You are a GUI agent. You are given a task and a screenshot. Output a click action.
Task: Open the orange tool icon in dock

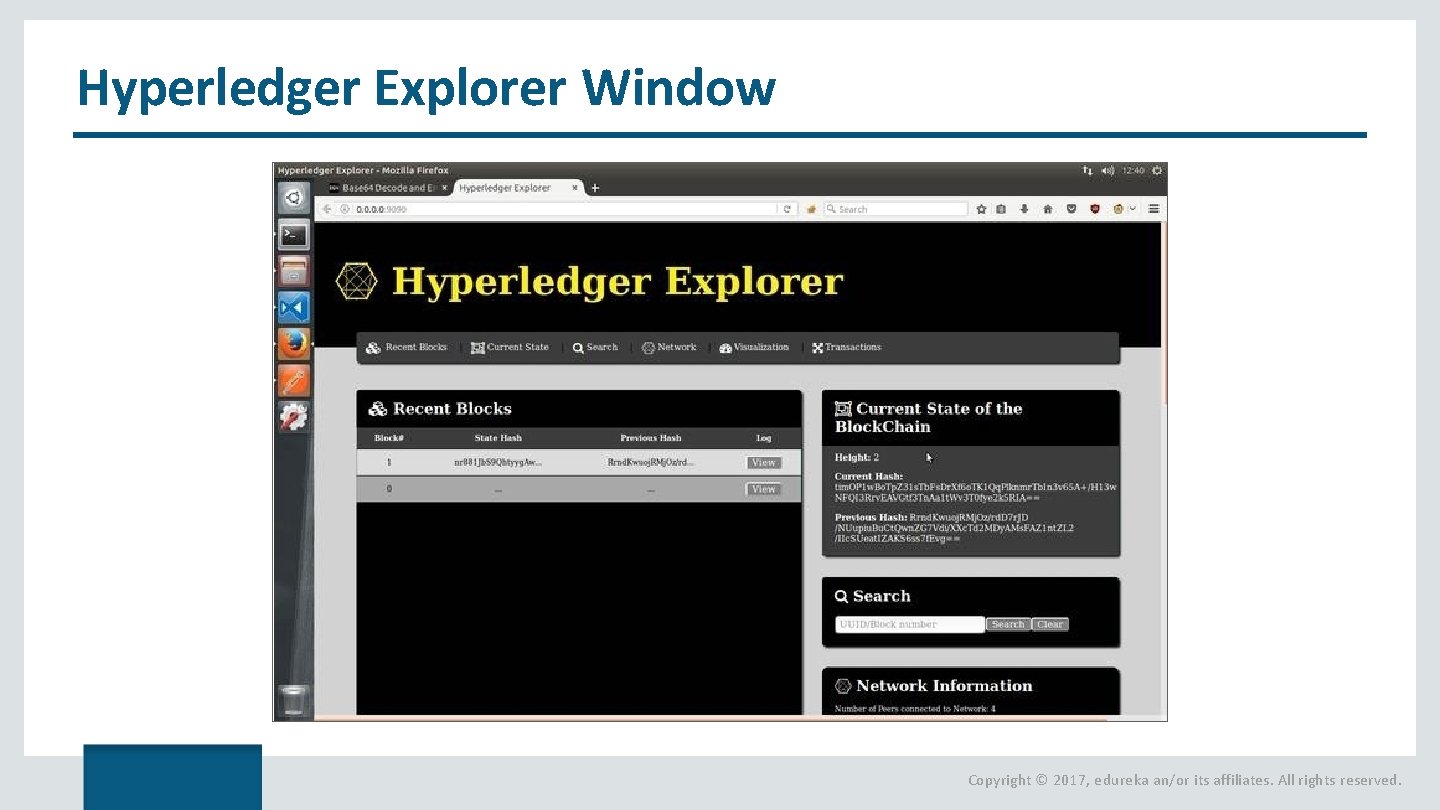point(294,380)
